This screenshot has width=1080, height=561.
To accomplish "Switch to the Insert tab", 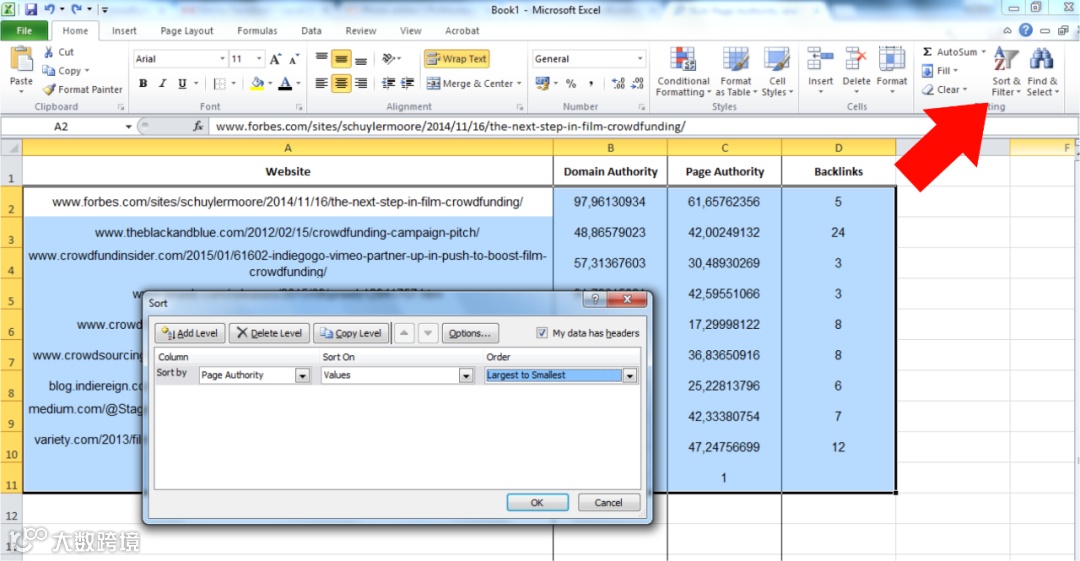I will (x=124, y=30).
